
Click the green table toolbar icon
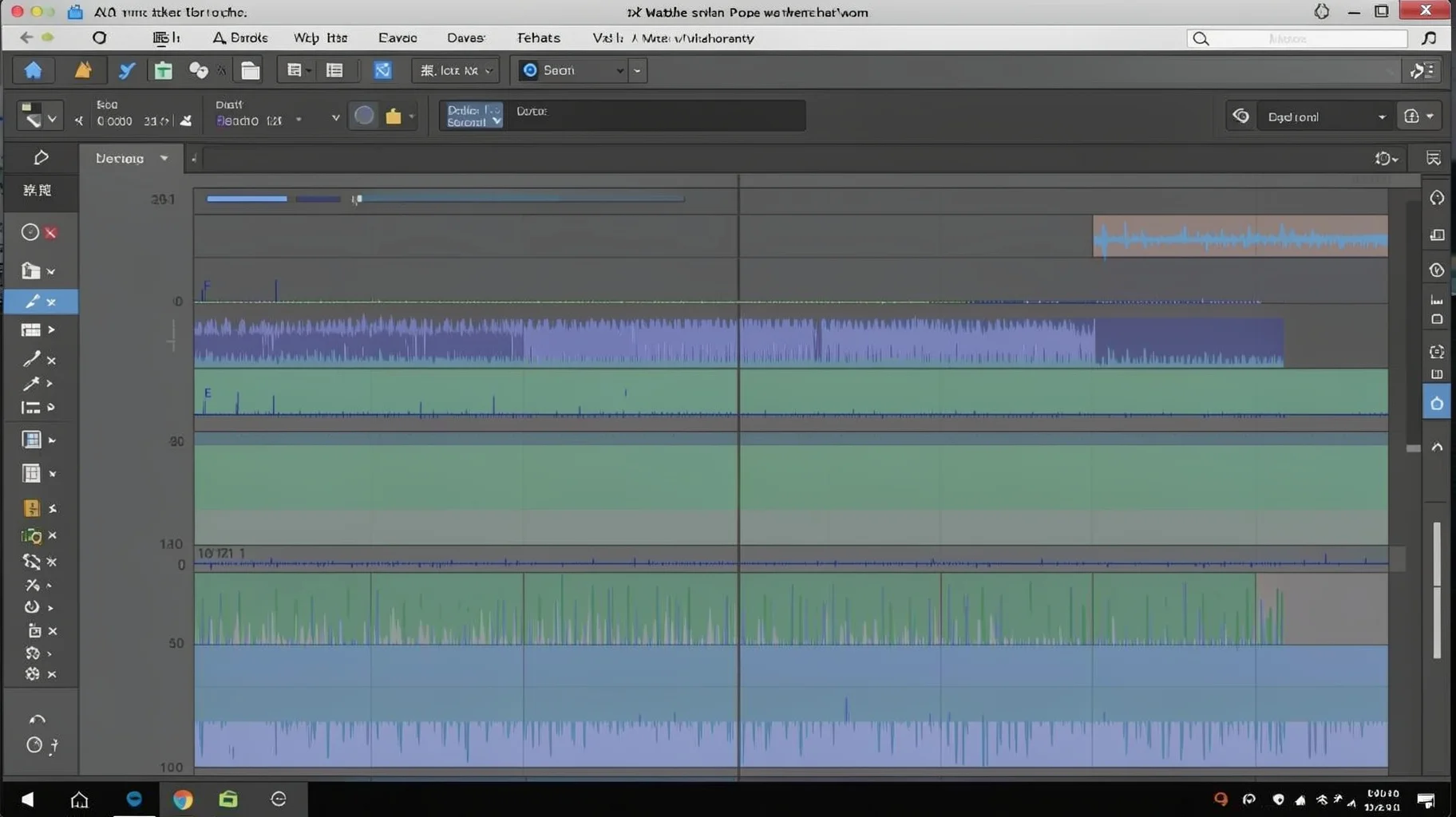click(x=164, y=70)
